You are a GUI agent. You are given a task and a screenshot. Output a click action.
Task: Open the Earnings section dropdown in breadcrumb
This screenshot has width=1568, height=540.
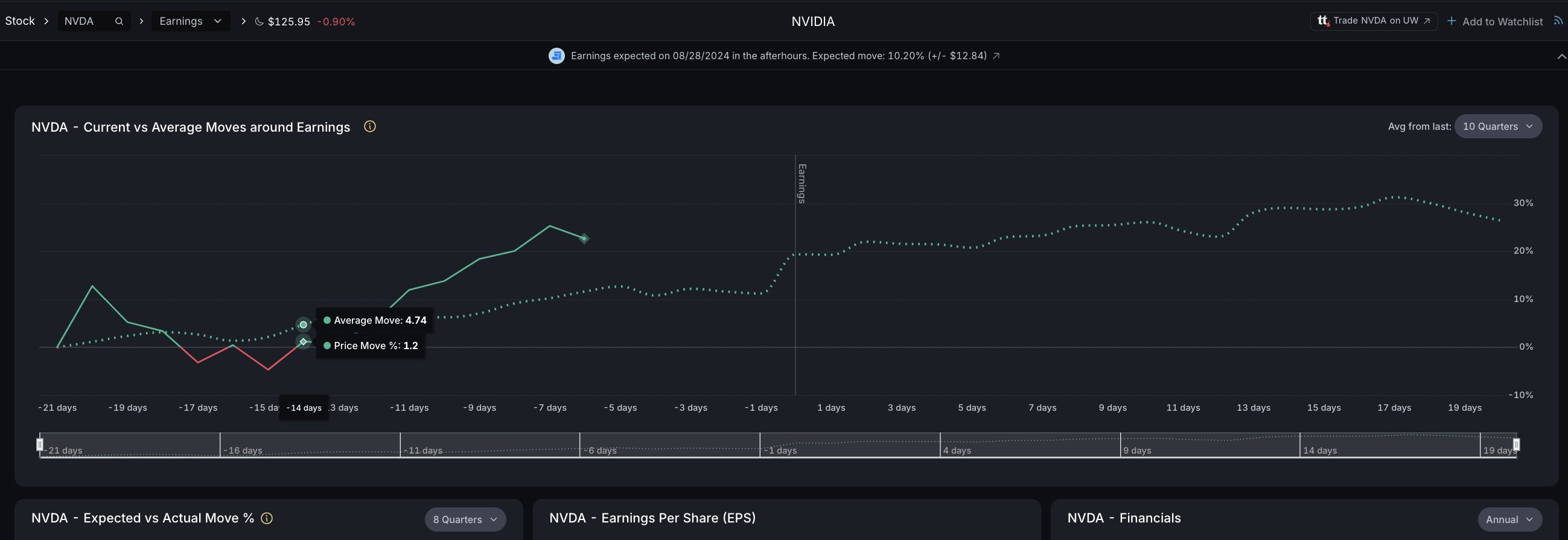[x=191, y=21]
